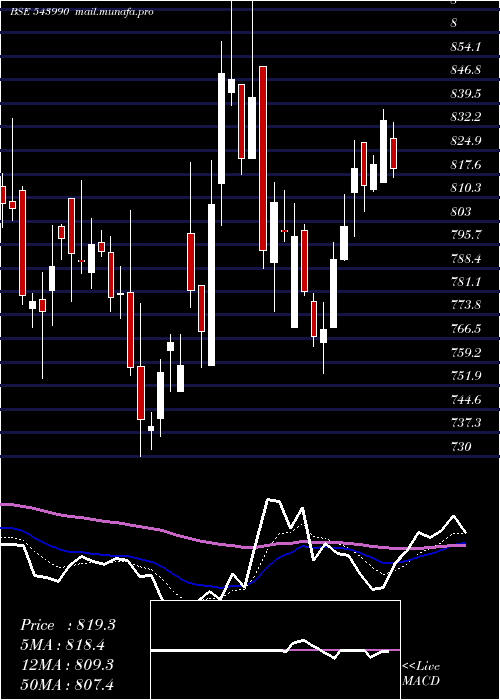500x700 pixels.
Task: Click the 824.9 price axis label
Action: click(465, 141)
